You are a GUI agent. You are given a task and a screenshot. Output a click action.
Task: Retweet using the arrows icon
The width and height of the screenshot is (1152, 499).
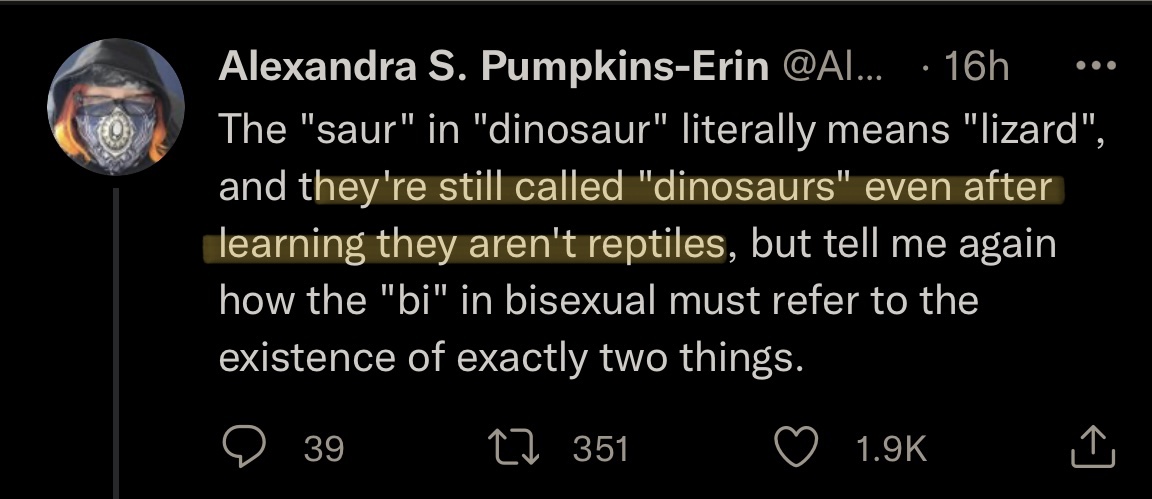pyautogui.click(x=516, y=448)
